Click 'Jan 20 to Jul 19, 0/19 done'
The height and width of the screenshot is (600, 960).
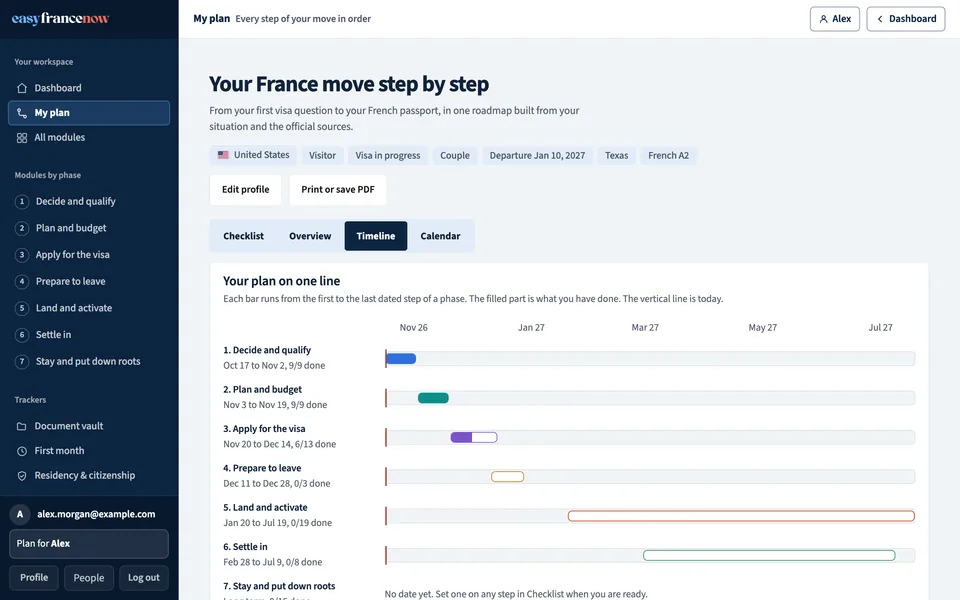point(278,523)
